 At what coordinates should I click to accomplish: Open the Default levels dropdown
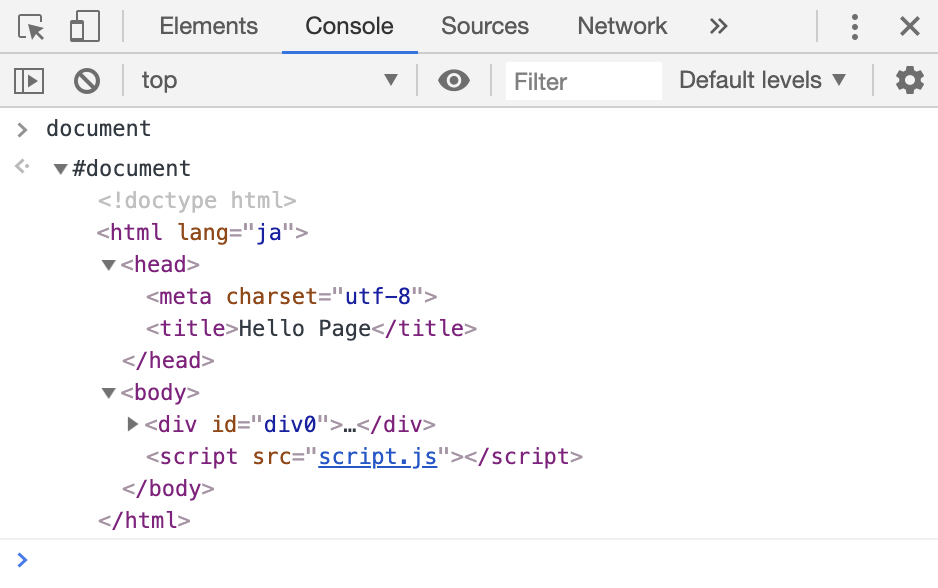coord(762,80)
